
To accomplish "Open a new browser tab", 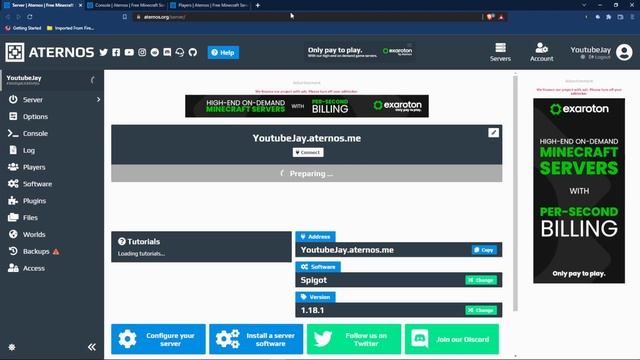I will coord(258,5).
